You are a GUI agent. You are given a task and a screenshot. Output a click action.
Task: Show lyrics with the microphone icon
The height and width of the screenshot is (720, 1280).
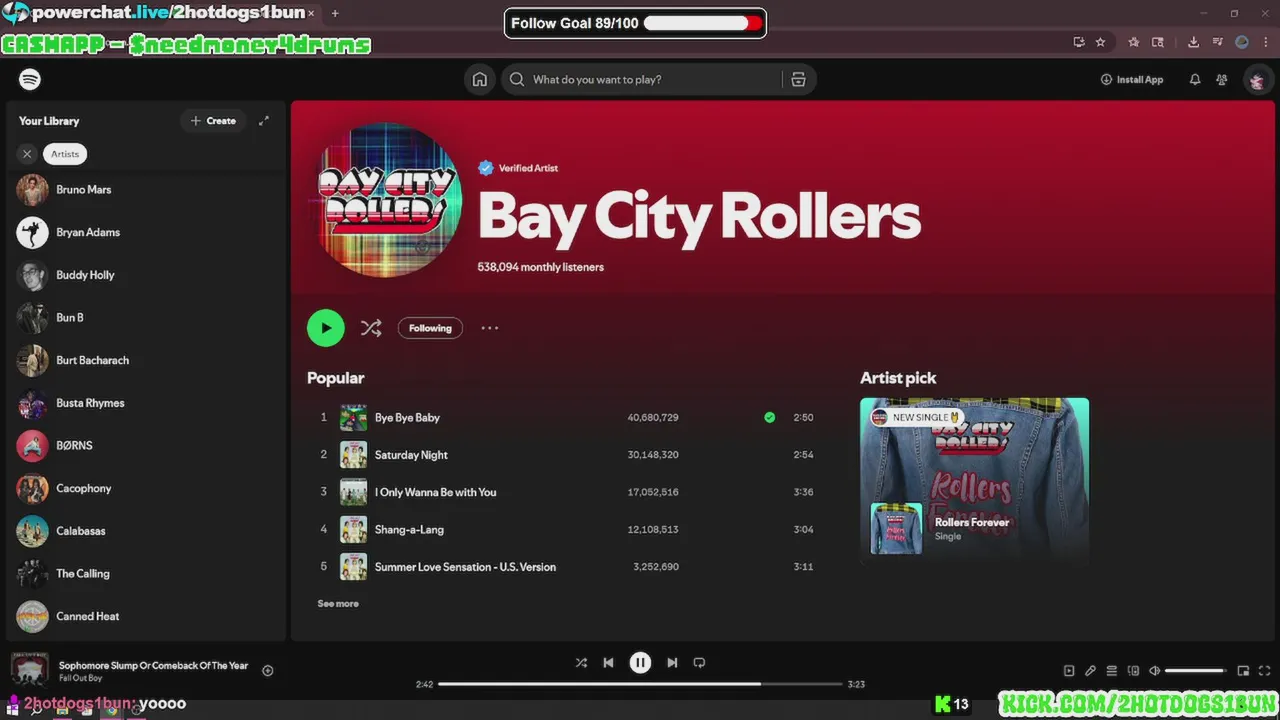(1090, 671)
